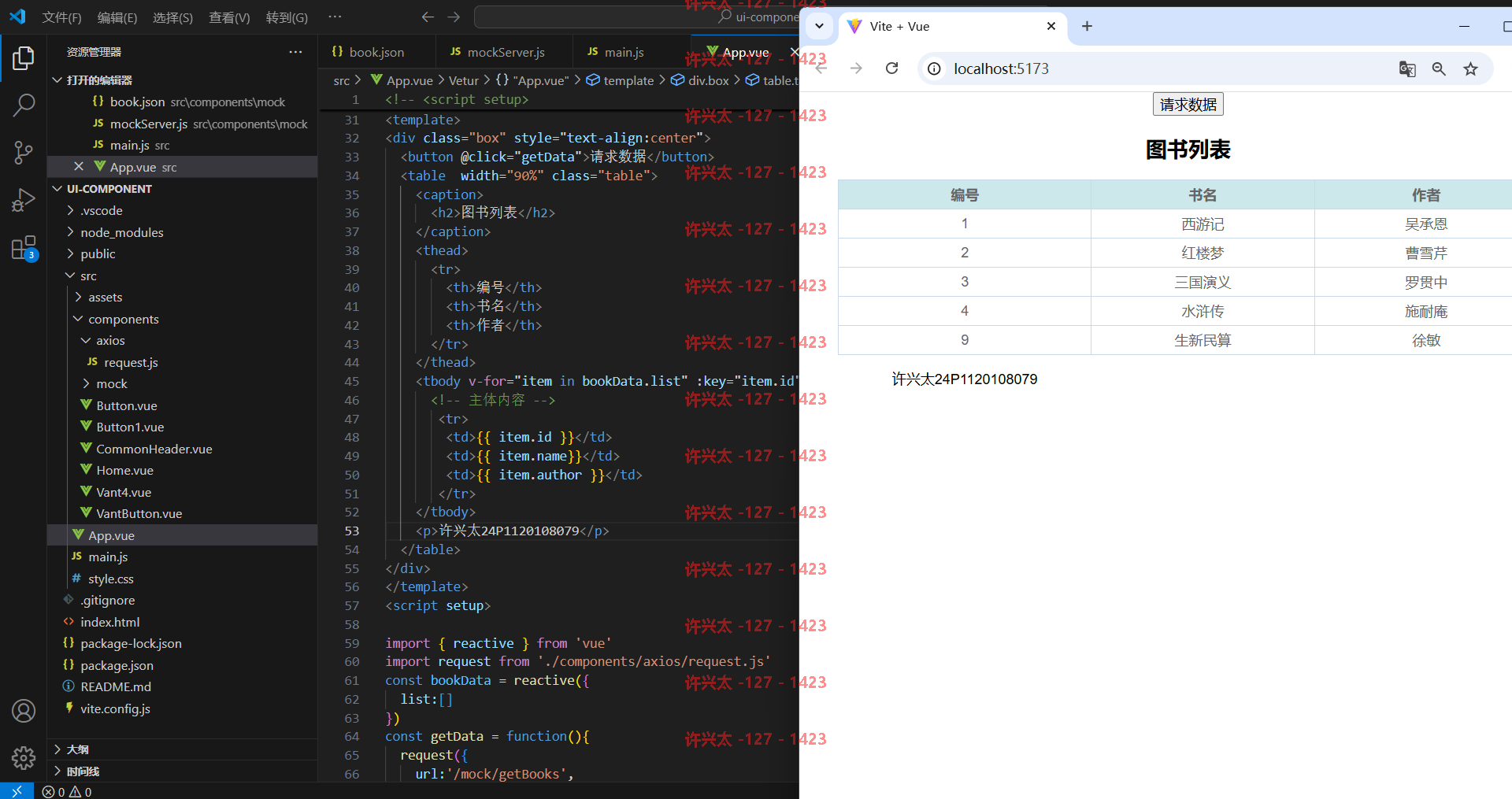Screen dimensions: 1512x799
Task: Open Run and Debug view
Action: pyautogui.click(x=24, y=200)
